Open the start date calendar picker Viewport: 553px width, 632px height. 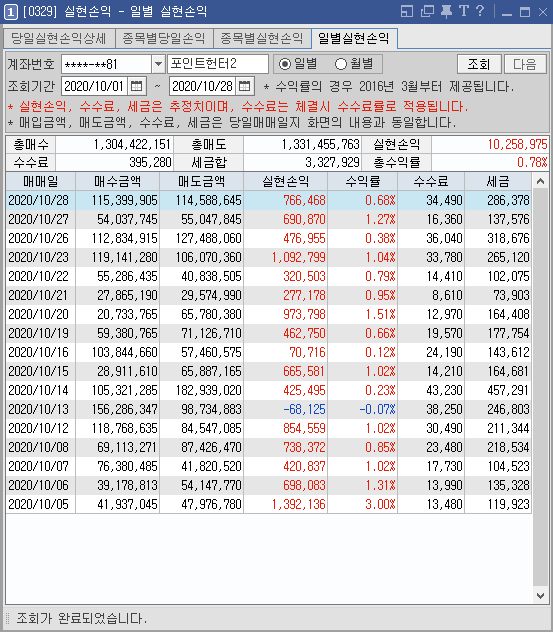[x=137, y=86]
